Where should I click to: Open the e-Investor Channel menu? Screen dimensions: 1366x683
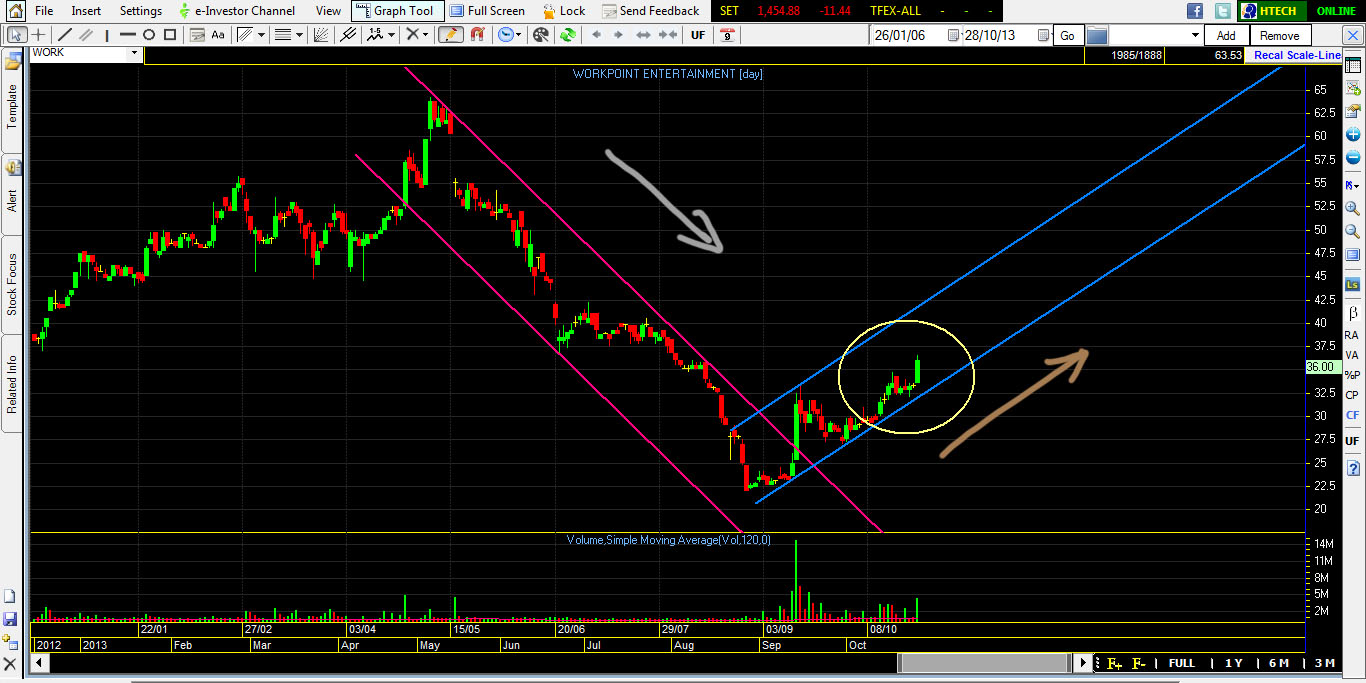tap(238, 11)
